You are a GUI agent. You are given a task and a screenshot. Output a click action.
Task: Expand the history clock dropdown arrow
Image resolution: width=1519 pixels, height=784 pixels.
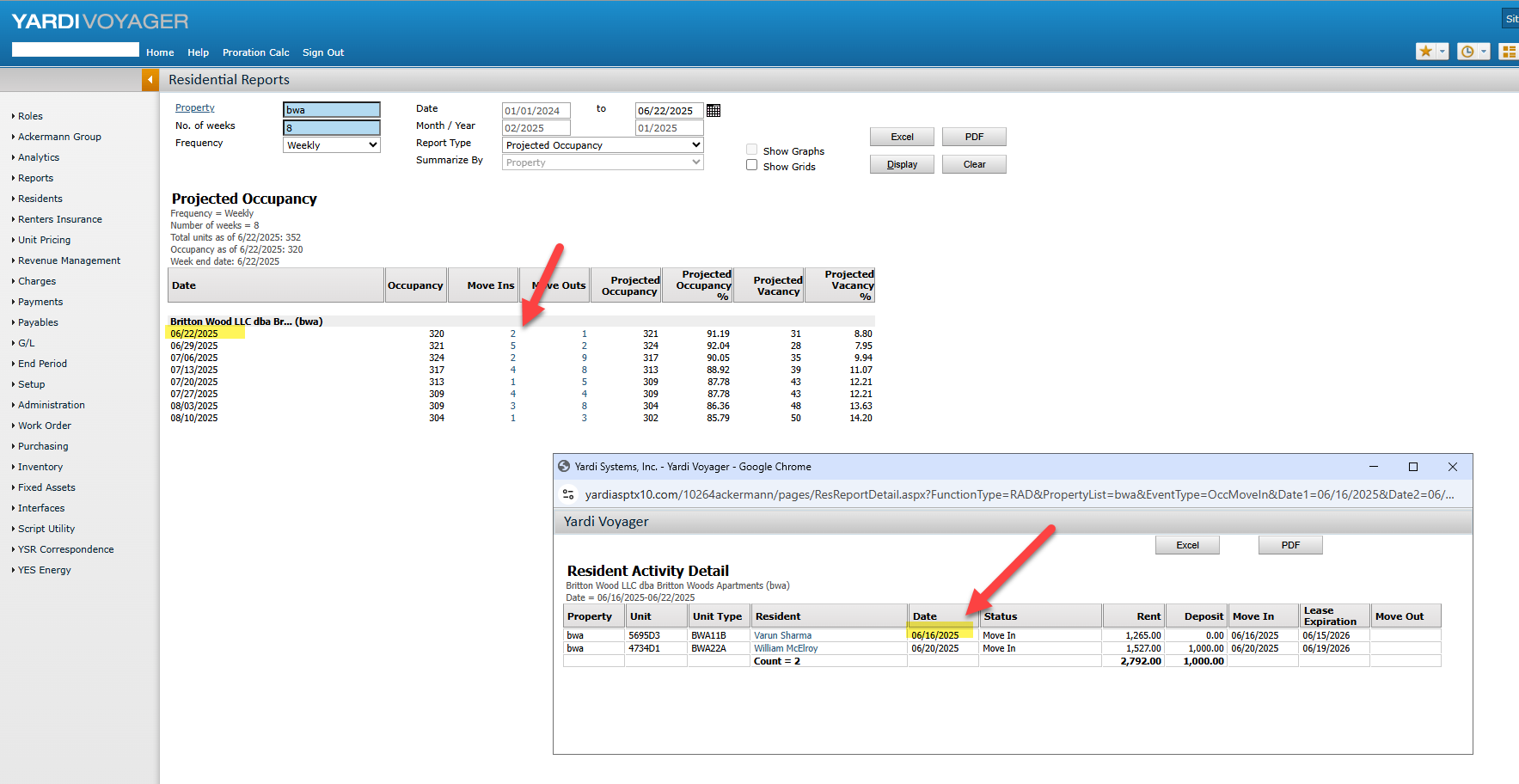1484,52
